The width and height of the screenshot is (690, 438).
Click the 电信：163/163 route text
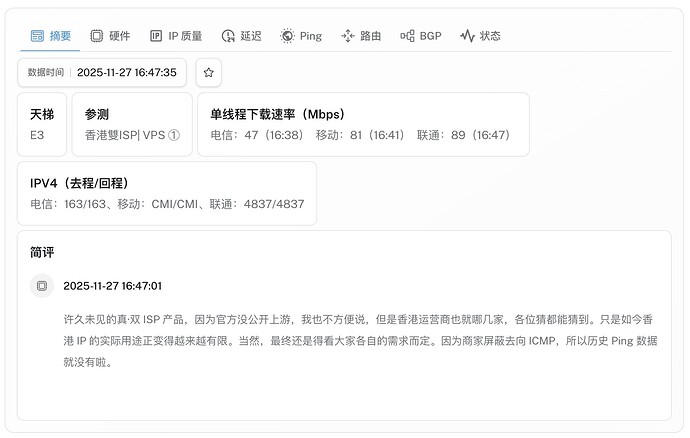(x=68, y=204)
